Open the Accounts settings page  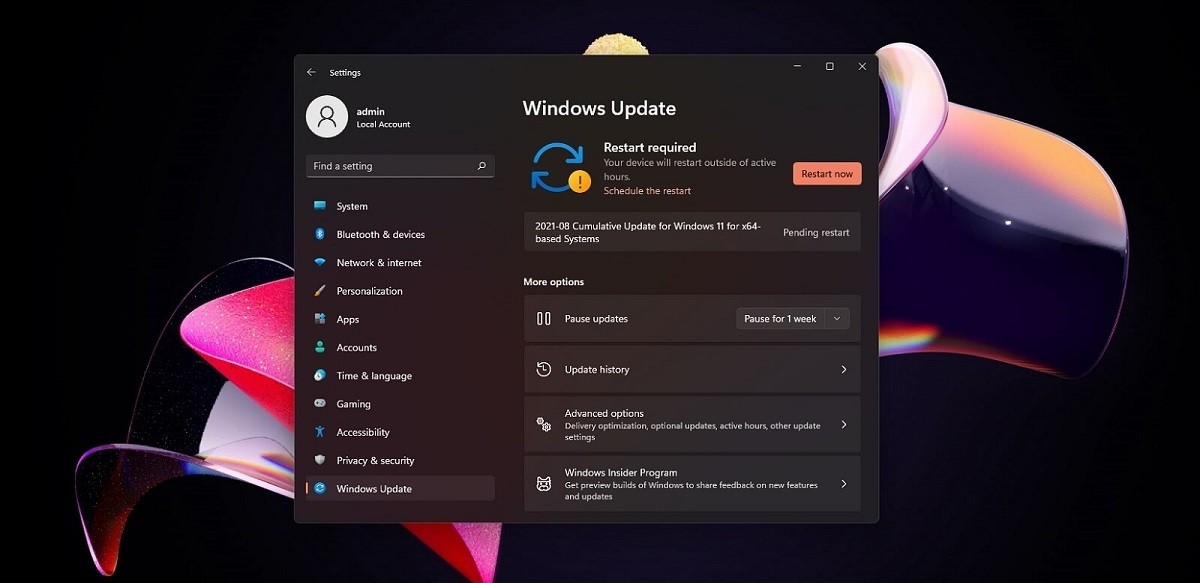pyautogui.click(x=401, y=347)
